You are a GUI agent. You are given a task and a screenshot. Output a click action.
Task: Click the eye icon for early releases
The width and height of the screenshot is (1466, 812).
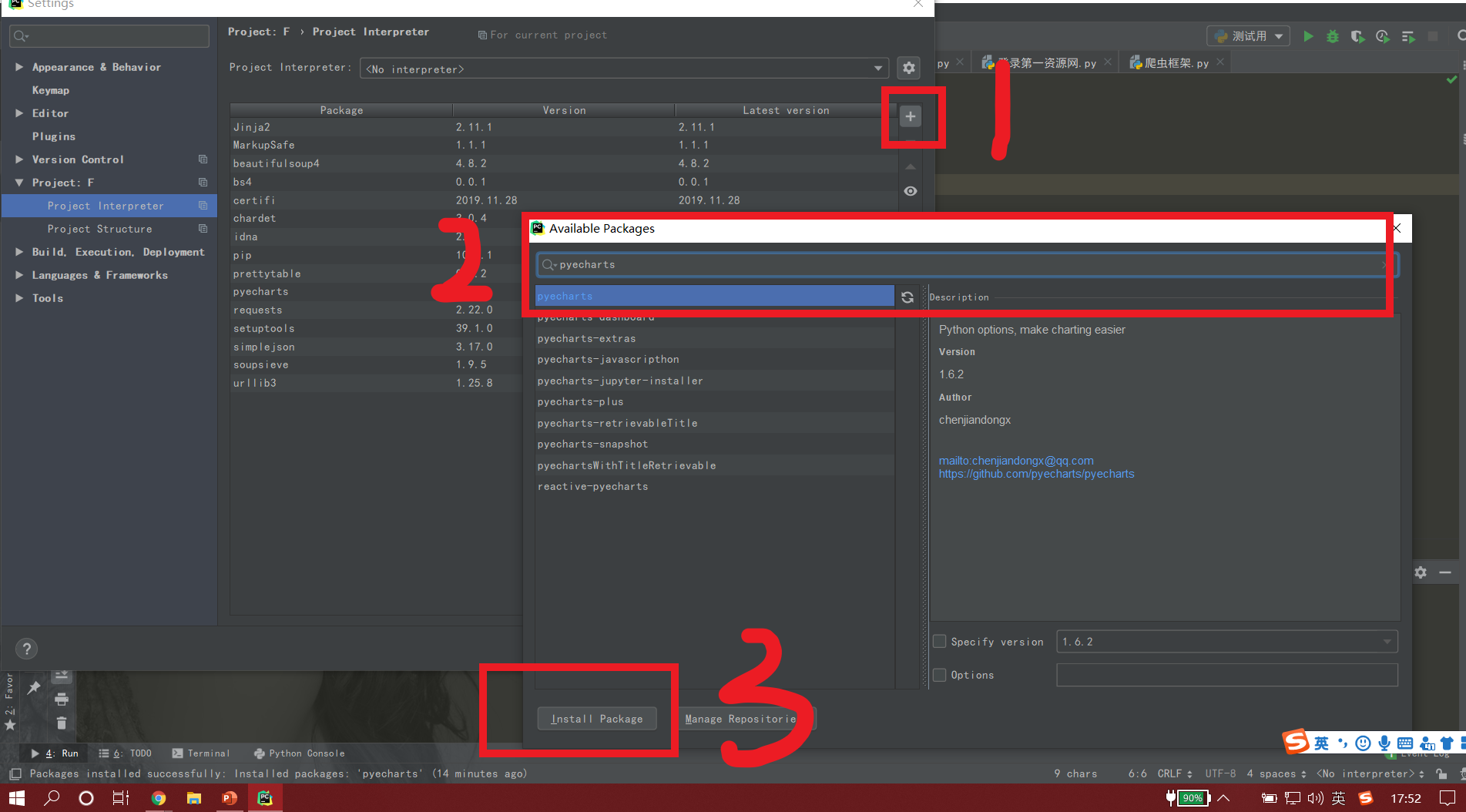point(911,191)
